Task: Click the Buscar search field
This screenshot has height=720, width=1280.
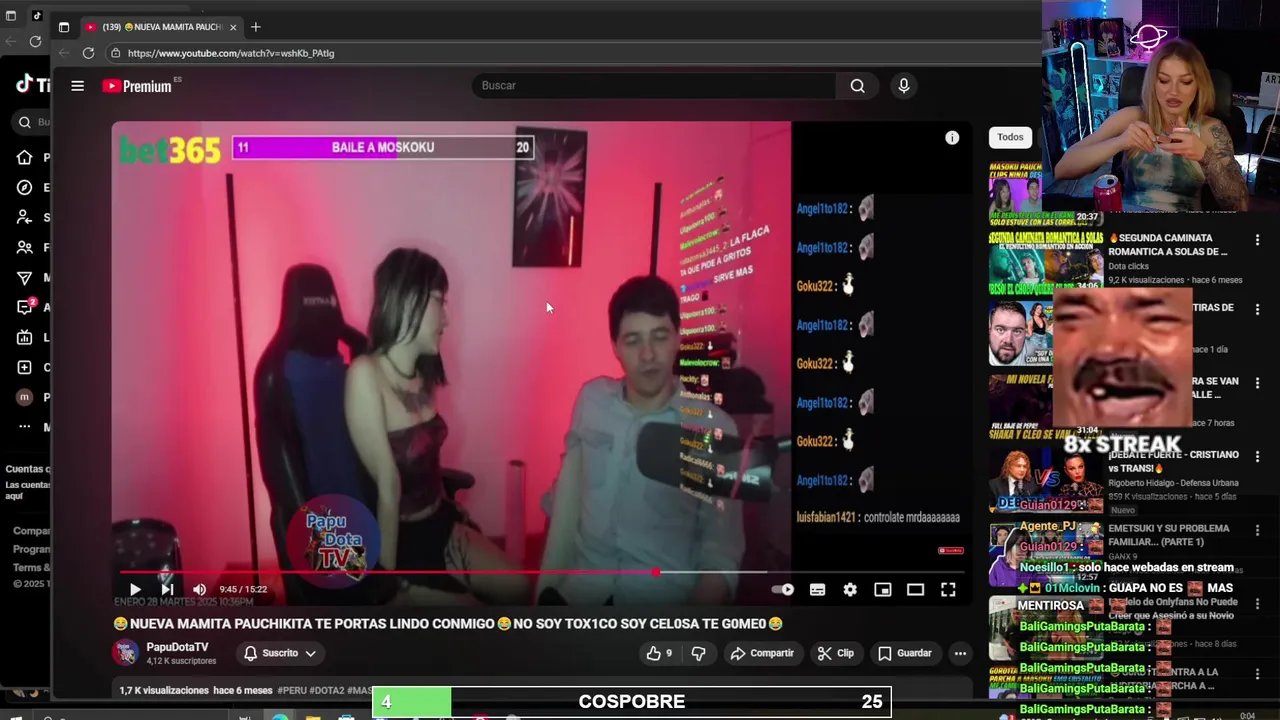Action: click(655, 85)
